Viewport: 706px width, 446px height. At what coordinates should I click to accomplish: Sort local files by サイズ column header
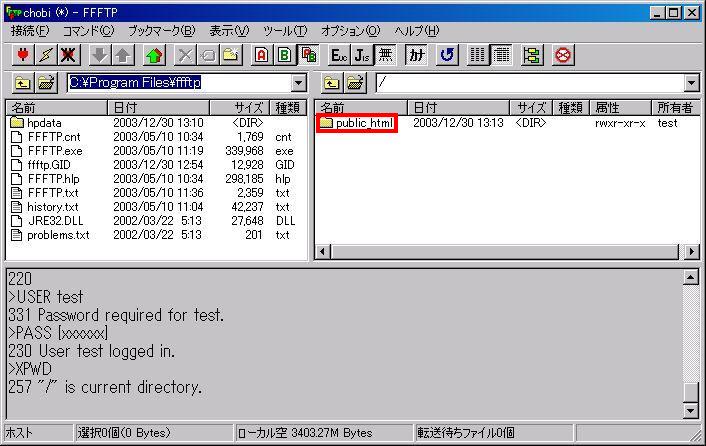click(248, 107)
